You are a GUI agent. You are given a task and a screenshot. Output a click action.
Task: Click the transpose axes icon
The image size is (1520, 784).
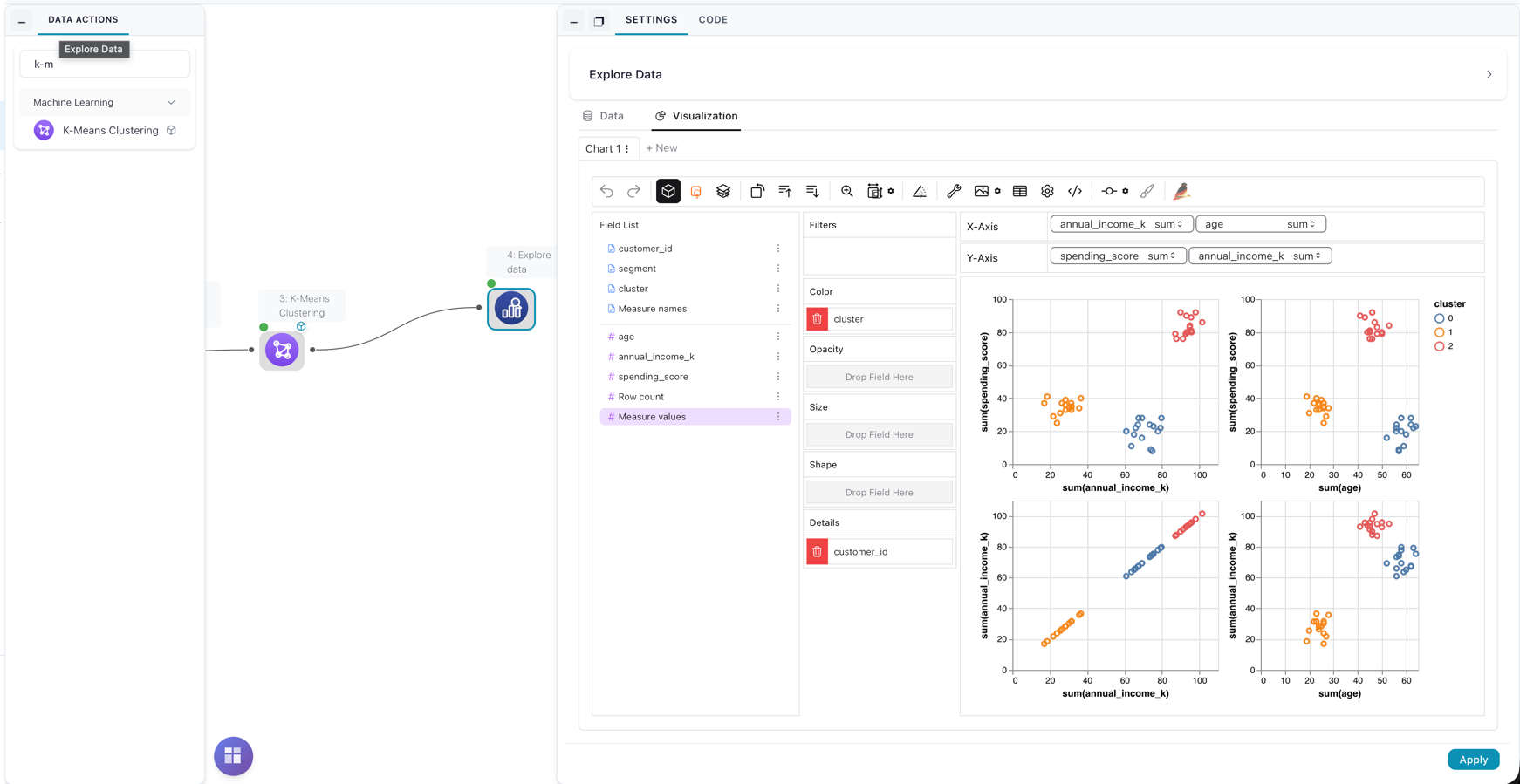pos(757,191)
